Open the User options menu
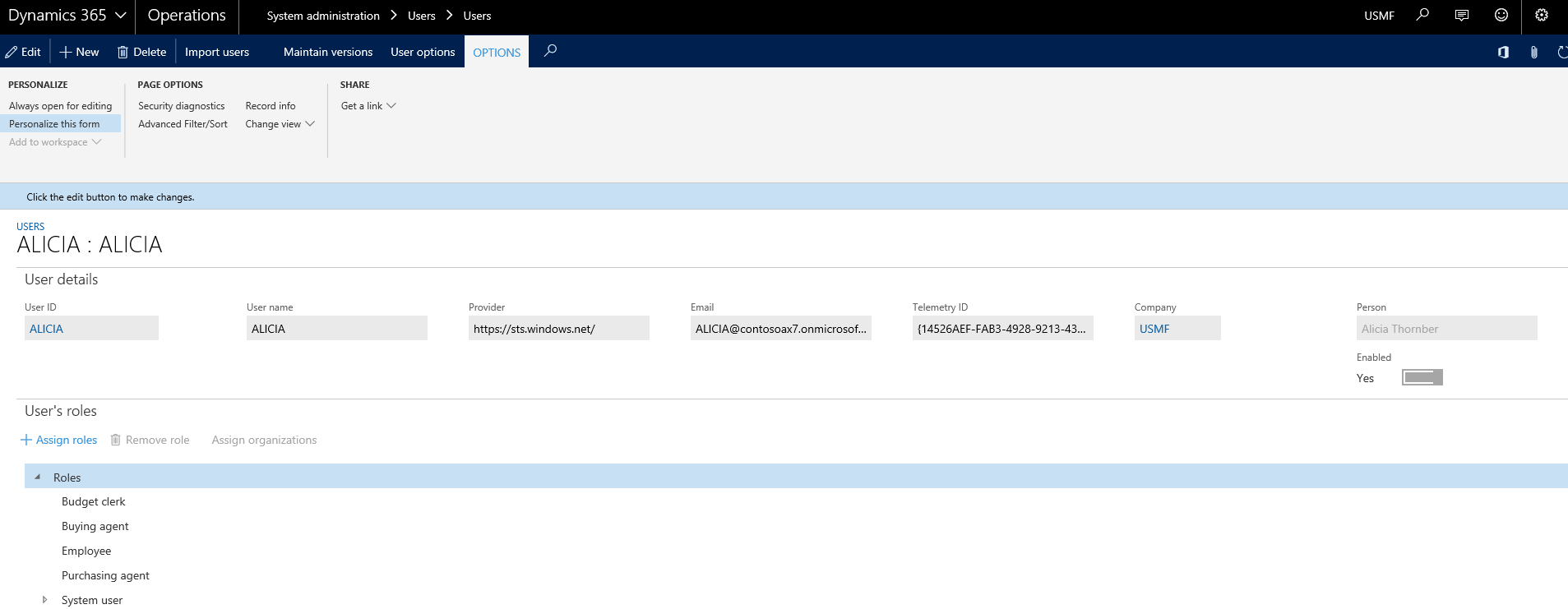 coord(423,52)
